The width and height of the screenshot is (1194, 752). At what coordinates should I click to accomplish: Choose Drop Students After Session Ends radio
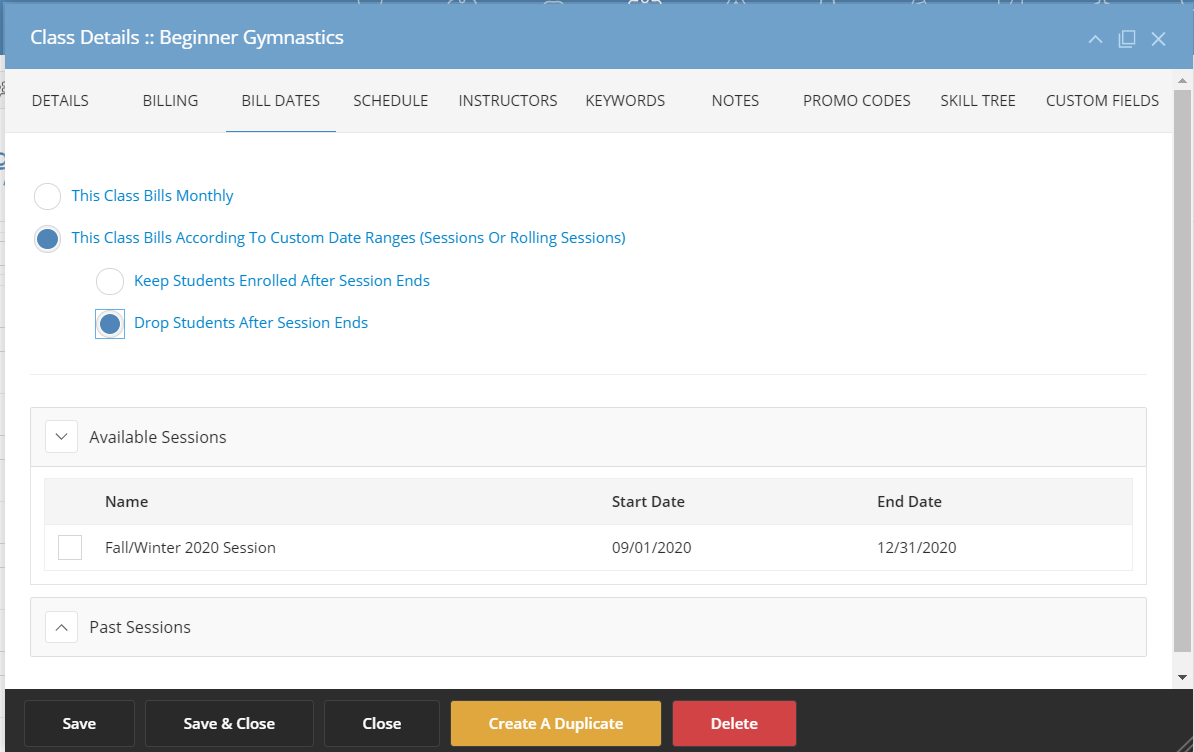pyautogui.click(x=110, y=324)
